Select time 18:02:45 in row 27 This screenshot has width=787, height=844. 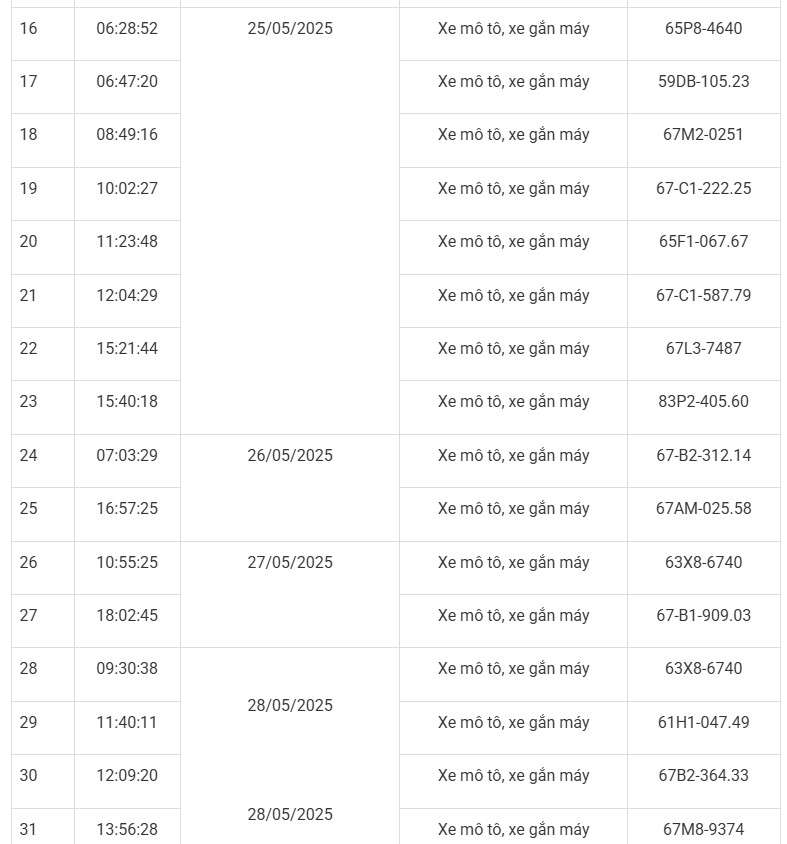point(127,616)
